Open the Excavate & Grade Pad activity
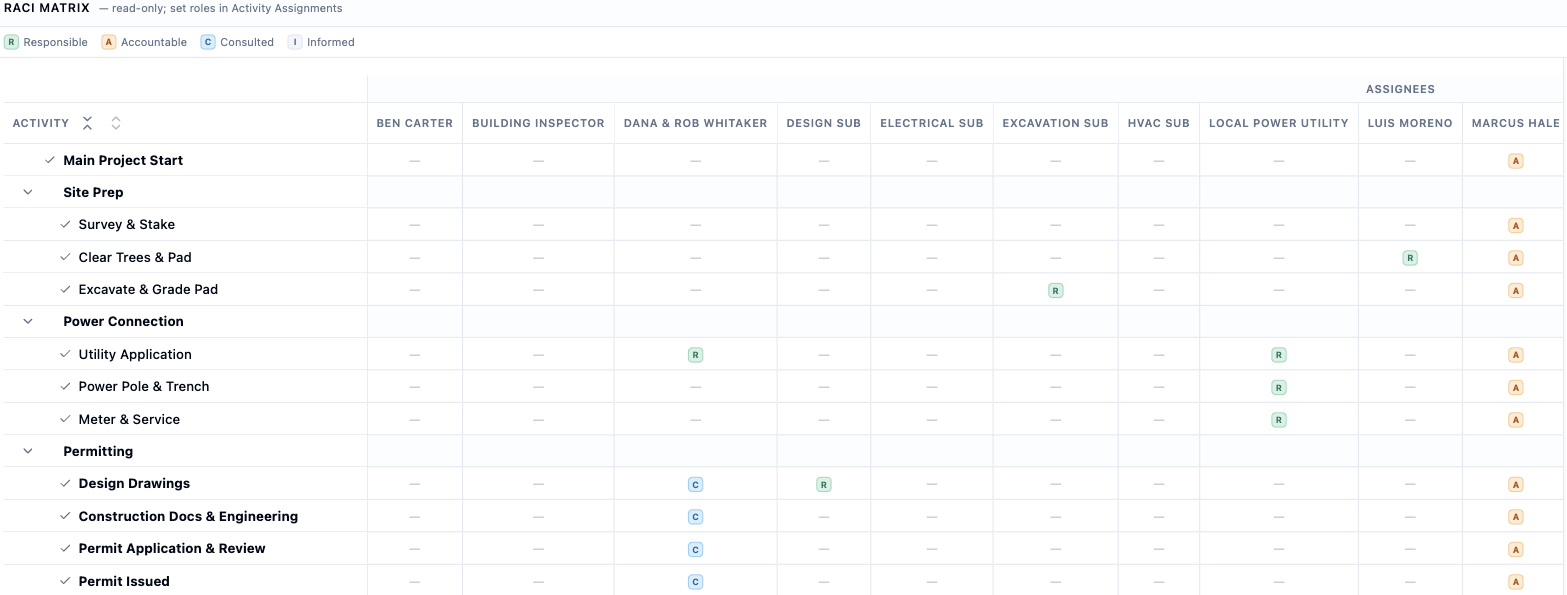 pyautogui.click(x=148, y=289)
